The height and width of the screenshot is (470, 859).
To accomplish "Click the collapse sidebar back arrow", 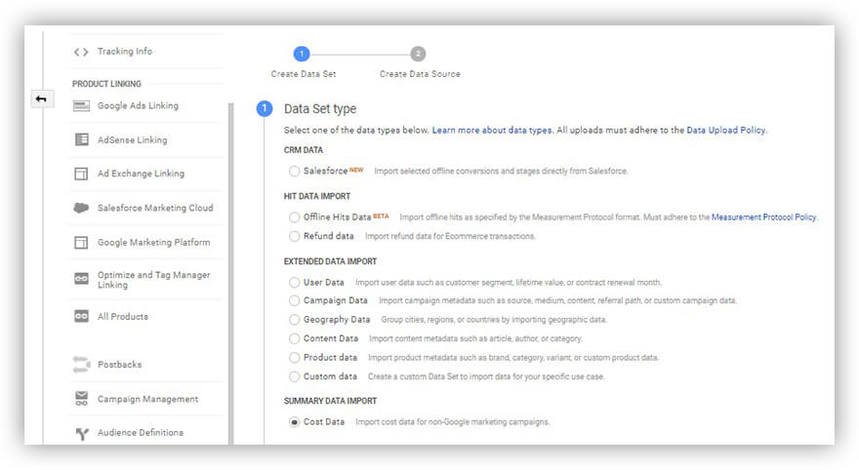I will (x=41, y=99).
